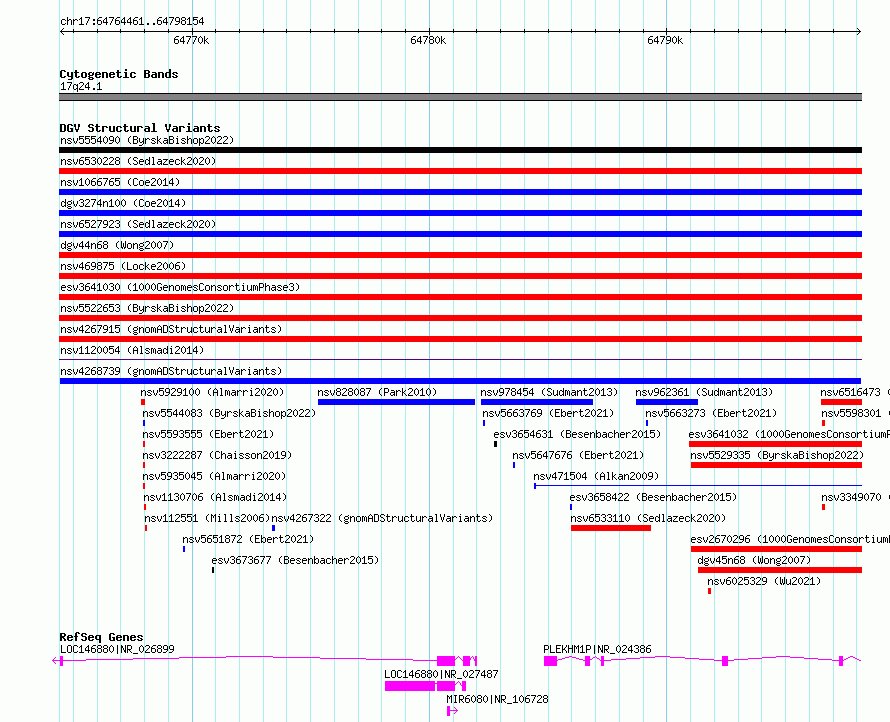Click left arrow of LOC146880 NR_026899 gene
This screenshot has width=890, height=722.
pyautogui.click(x=55, y=661)
